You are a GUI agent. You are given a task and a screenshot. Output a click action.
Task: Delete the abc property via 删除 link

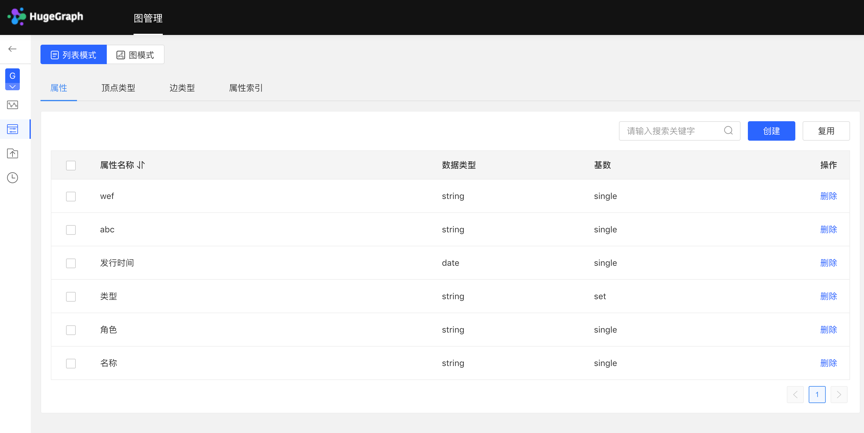click(828, 230)
